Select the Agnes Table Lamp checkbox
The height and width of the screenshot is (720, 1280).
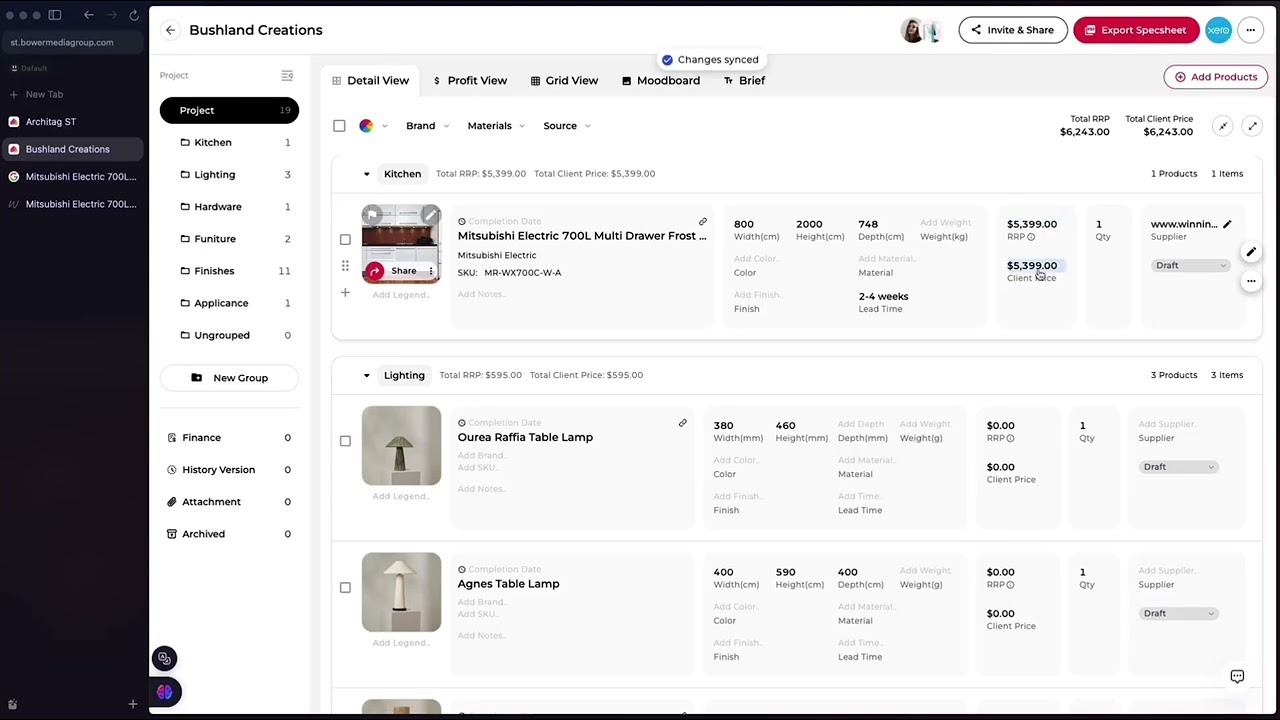345,587
